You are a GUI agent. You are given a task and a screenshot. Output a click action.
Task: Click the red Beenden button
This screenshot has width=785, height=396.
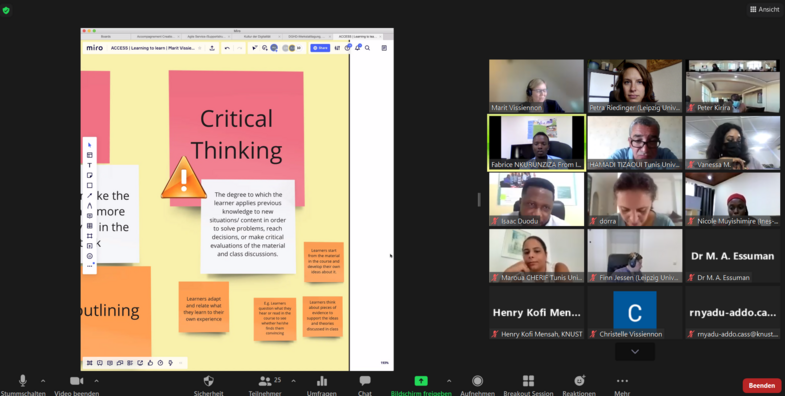[x=761, y=385]
